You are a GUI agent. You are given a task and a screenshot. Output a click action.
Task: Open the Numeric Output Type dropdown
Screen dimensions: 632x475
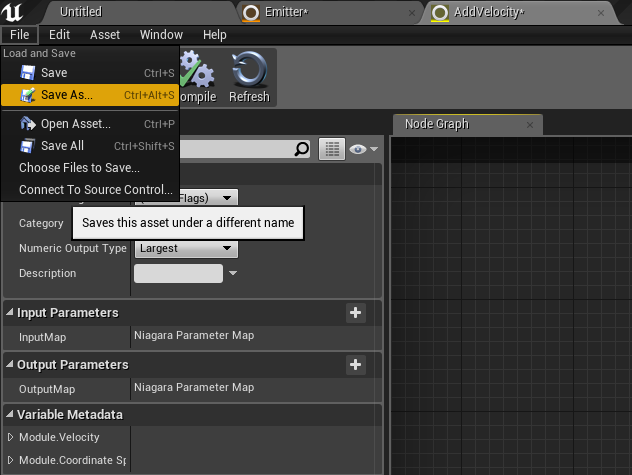click(x=186, y=248)
